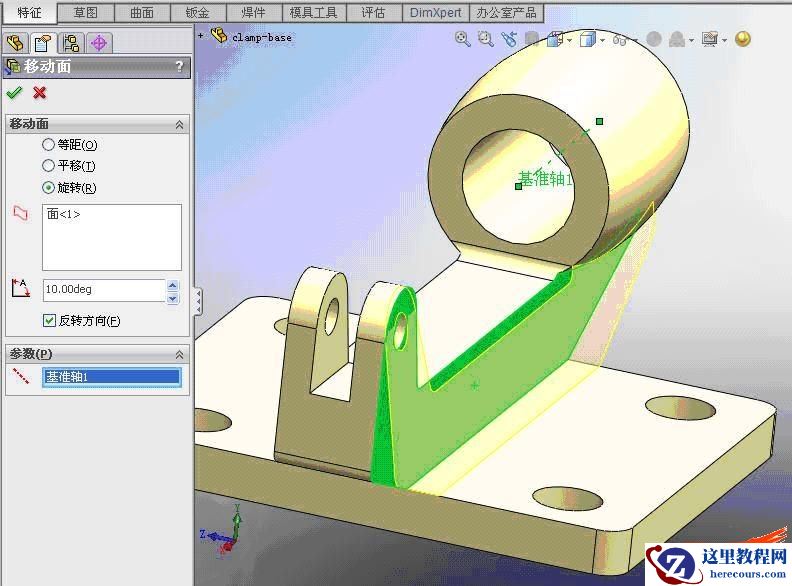Click the red X to cancel Move Face
The image size is (792, 586).
[40, 93]
